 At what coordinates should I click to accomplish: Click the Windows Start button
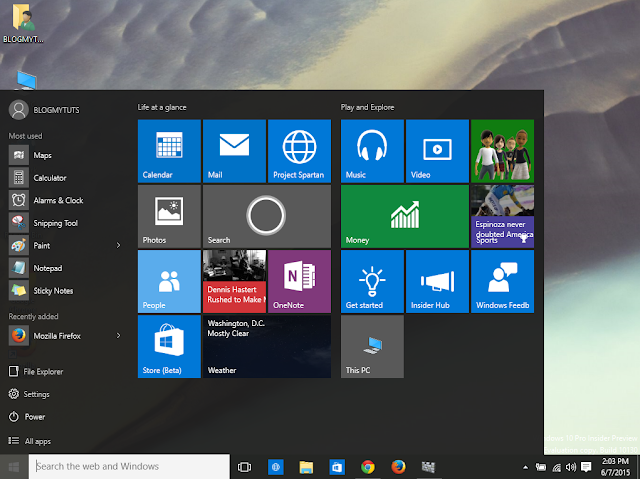pyautogui.click(x=14, y=466)
